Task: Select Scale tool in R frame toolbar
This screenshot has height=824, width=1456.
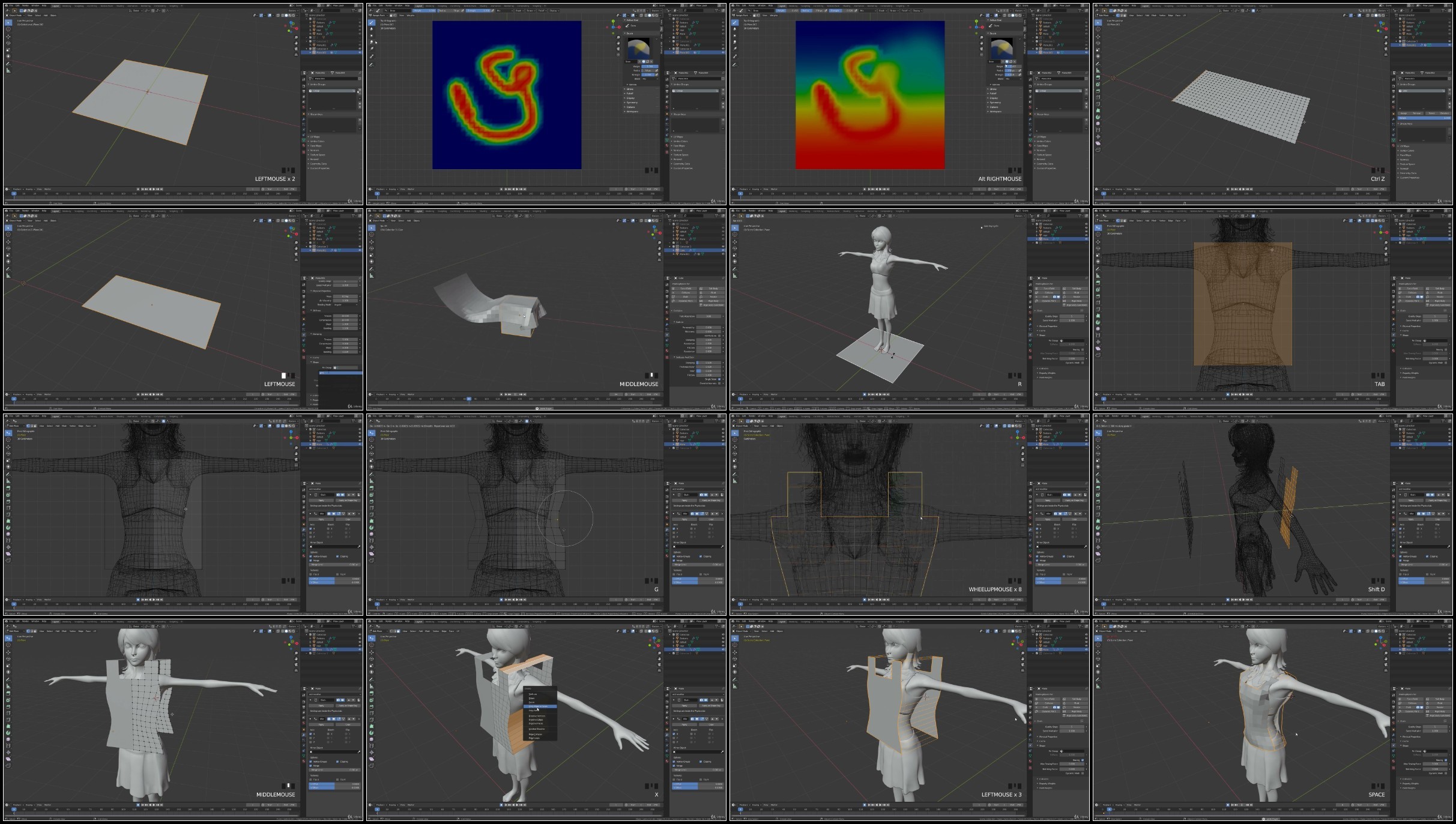Action: [735, 255]
